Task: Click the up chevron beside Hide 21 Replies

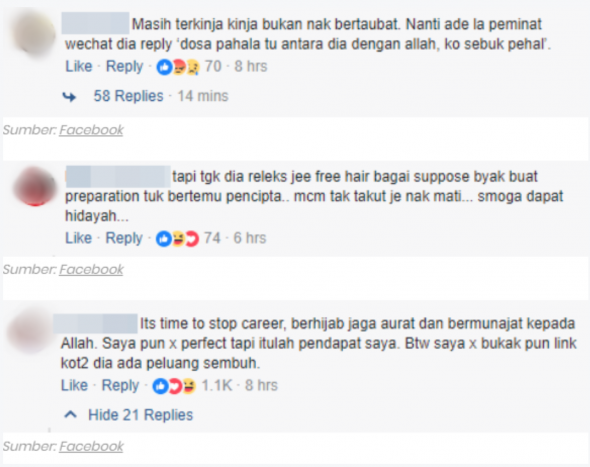Action: coord(70,415)
